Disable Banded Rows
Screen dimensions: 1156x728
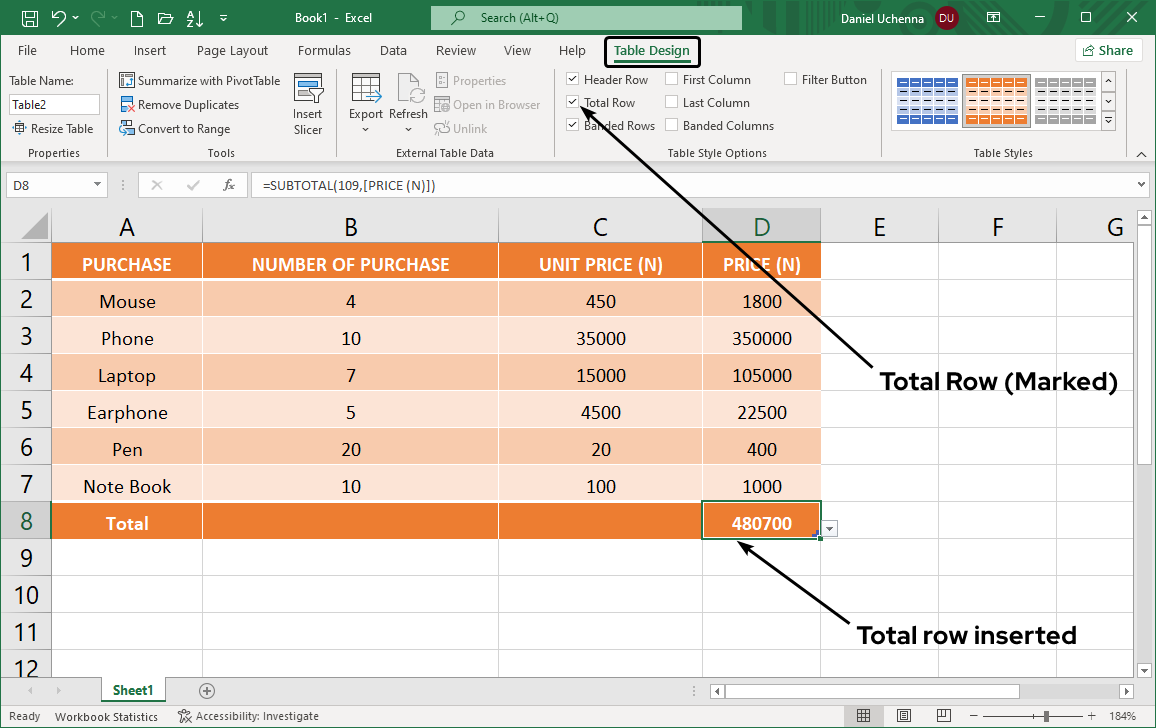click(x=573, y=125)
